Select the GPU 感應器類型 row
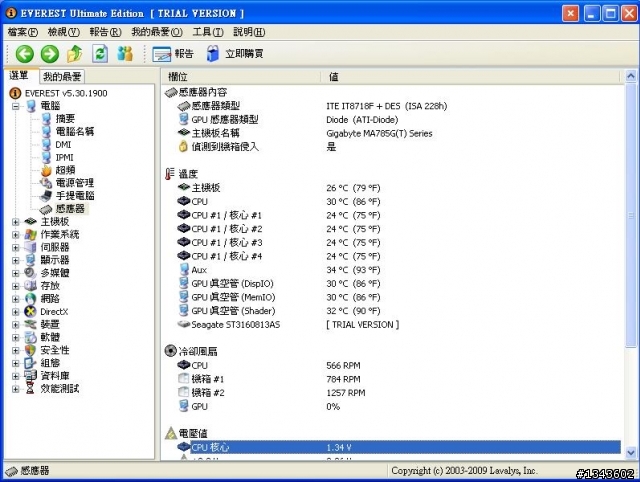The image size is (640, 482). click(392, 120)
